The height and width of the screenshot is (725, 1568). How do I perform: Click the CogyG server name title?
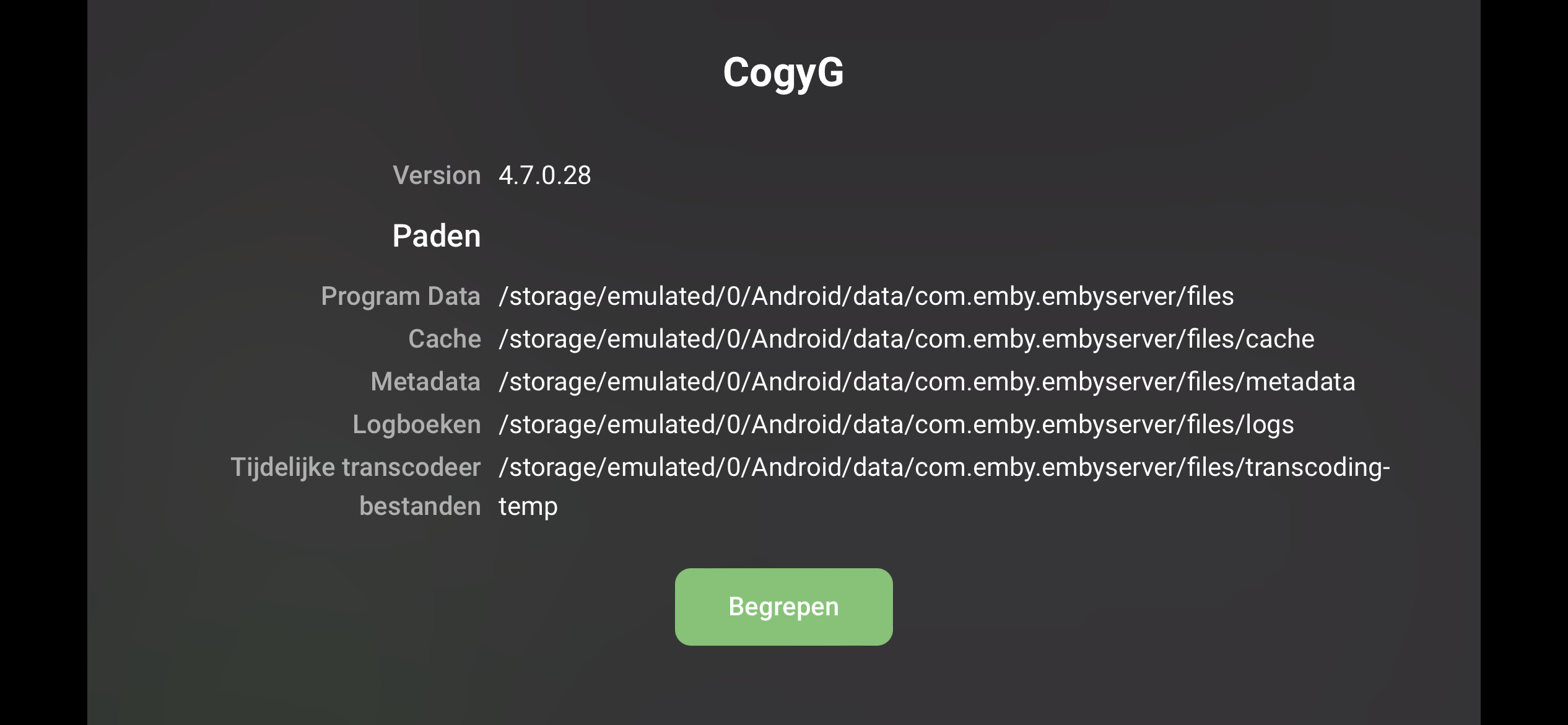click(783, 72)
